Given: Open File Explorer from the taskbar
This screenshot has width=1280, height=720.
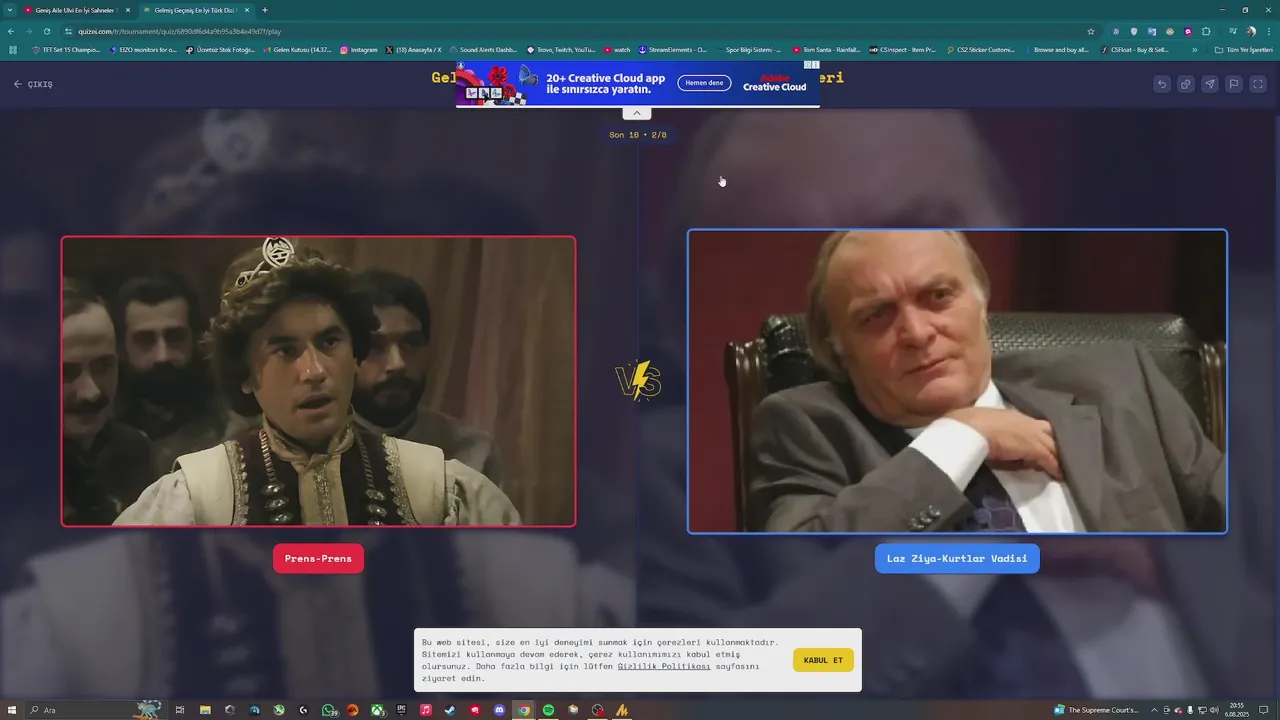Looking at the screenshot, I should [x=205, y=710].
